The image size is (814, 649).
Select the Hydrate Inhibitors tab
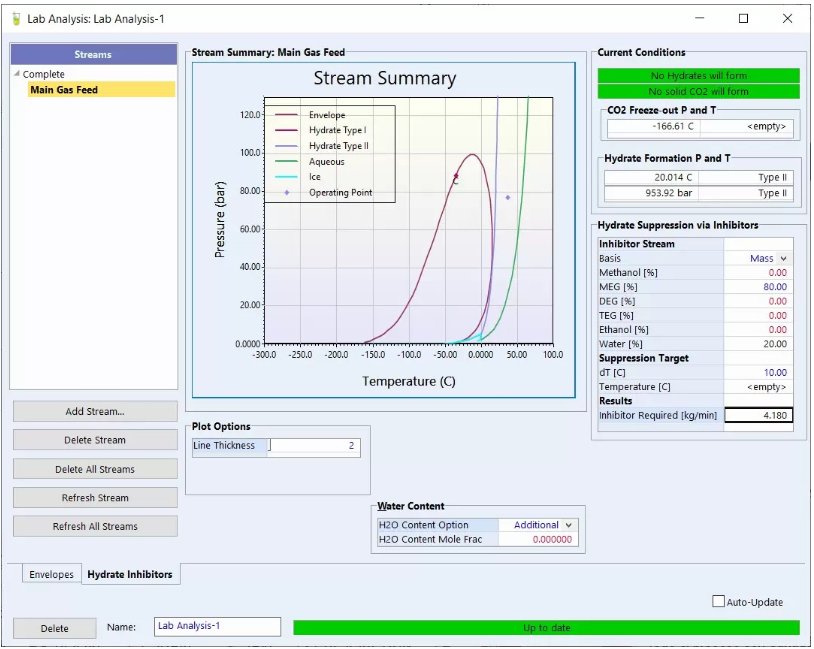130,575
